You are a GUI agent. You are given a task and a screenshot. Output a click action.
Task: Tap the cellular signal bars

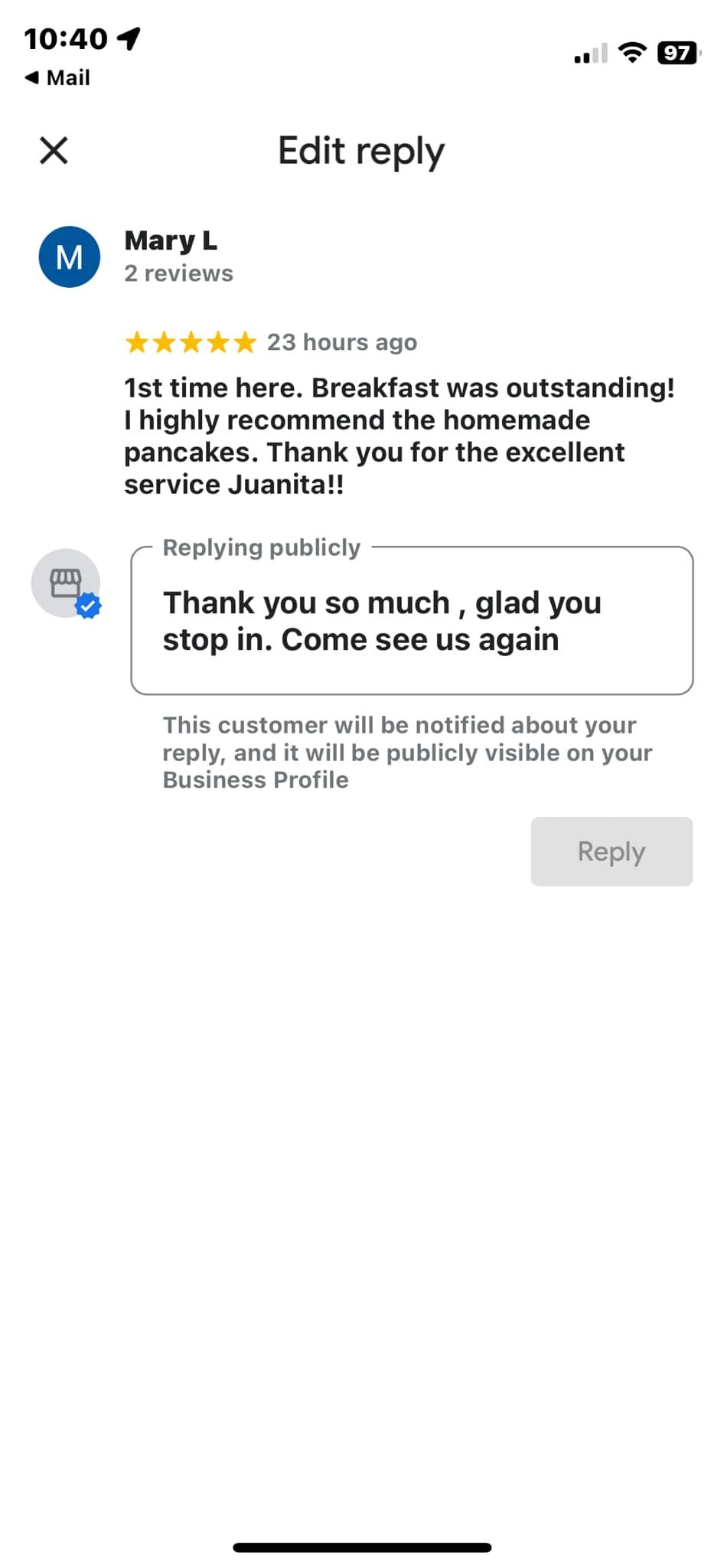coord(591,54)
